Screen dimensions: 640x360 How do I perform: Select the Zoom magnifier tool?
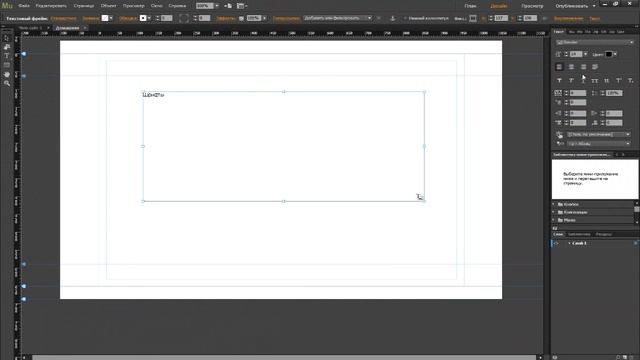point(7,83)
